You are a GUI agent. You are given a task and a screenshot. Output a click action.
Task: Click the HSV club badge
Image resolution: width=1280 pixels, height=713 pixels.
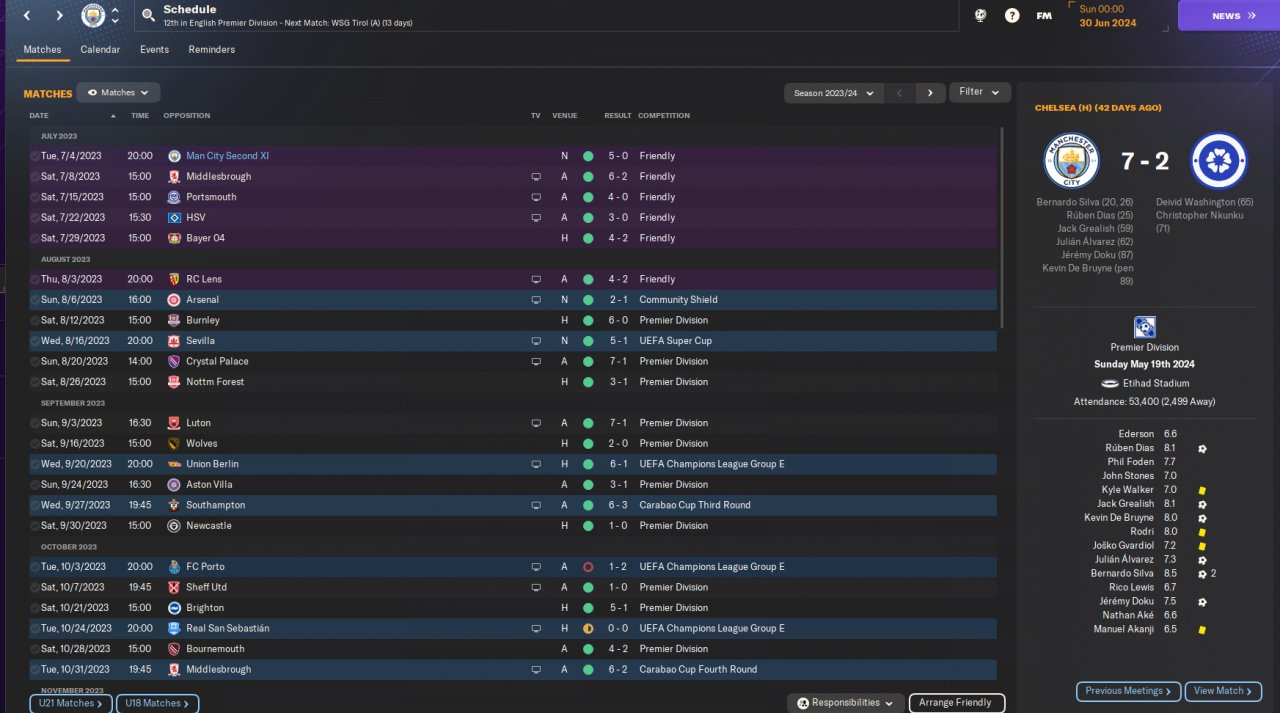[x=174, y=218]
